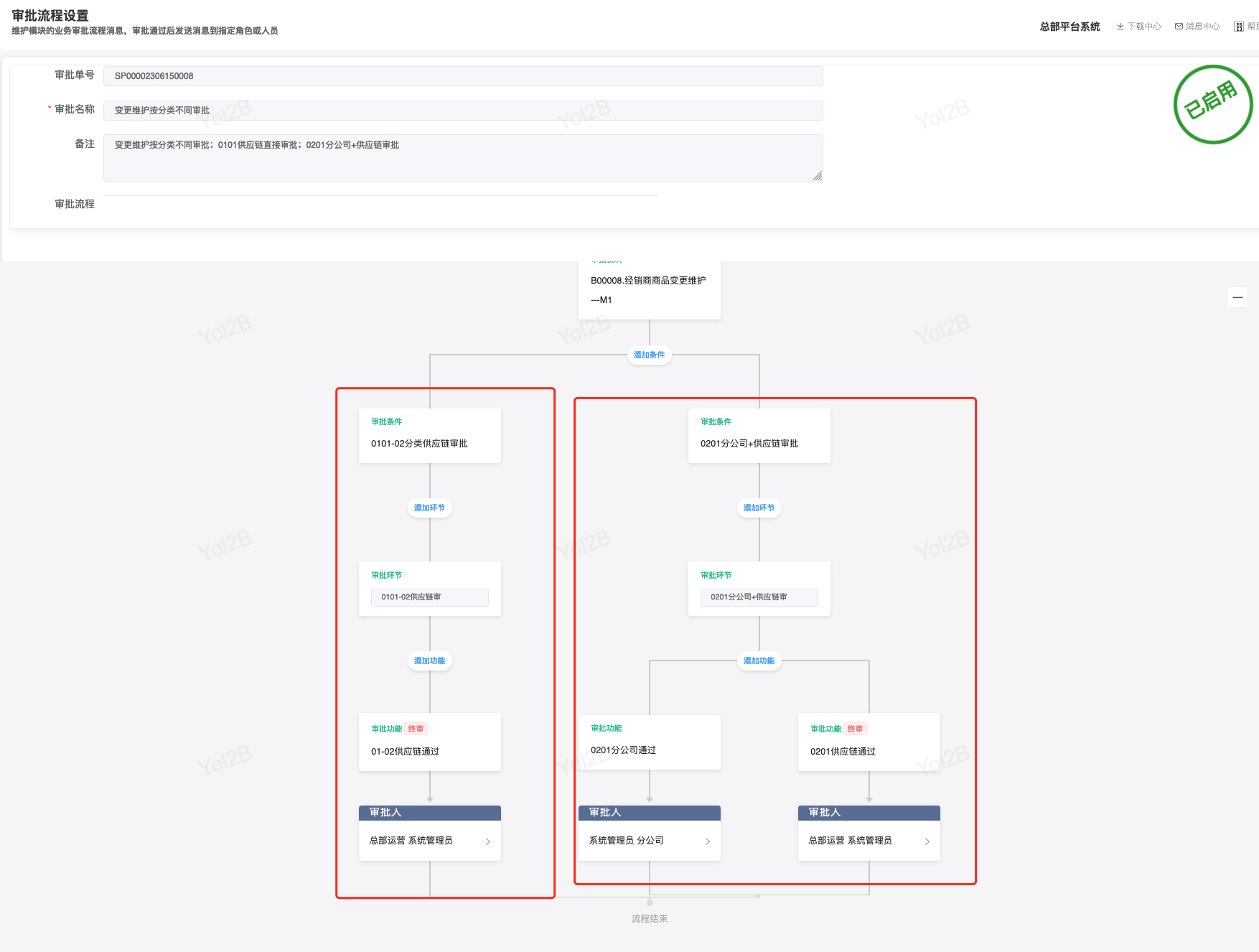1259x952 pixels.
Task: Select the 0201分公司通过 function card
Action: (x=649, y=742)
